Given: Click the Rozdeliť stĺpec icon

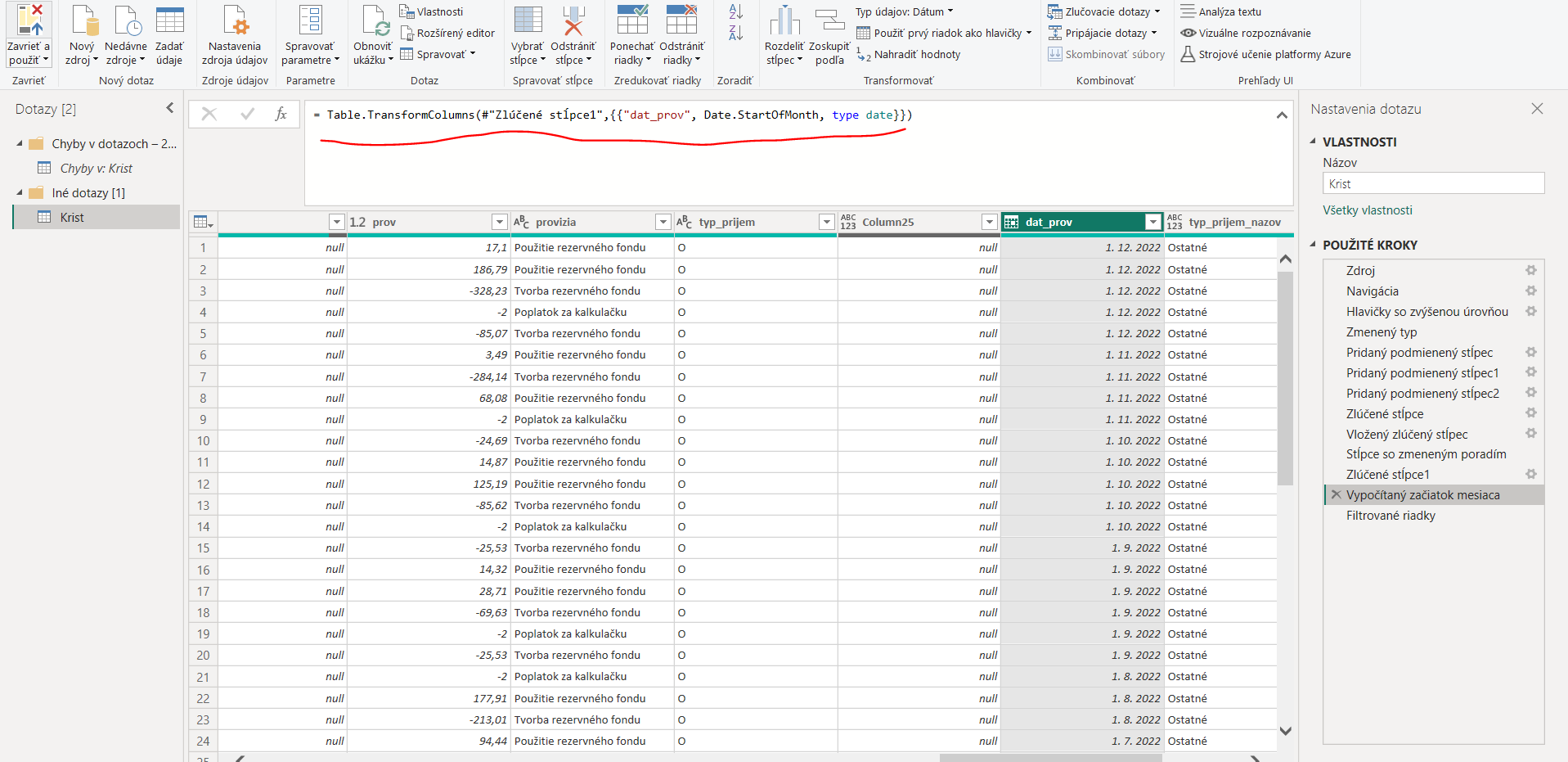Looking at the screenshot, I should pos(784,20).
